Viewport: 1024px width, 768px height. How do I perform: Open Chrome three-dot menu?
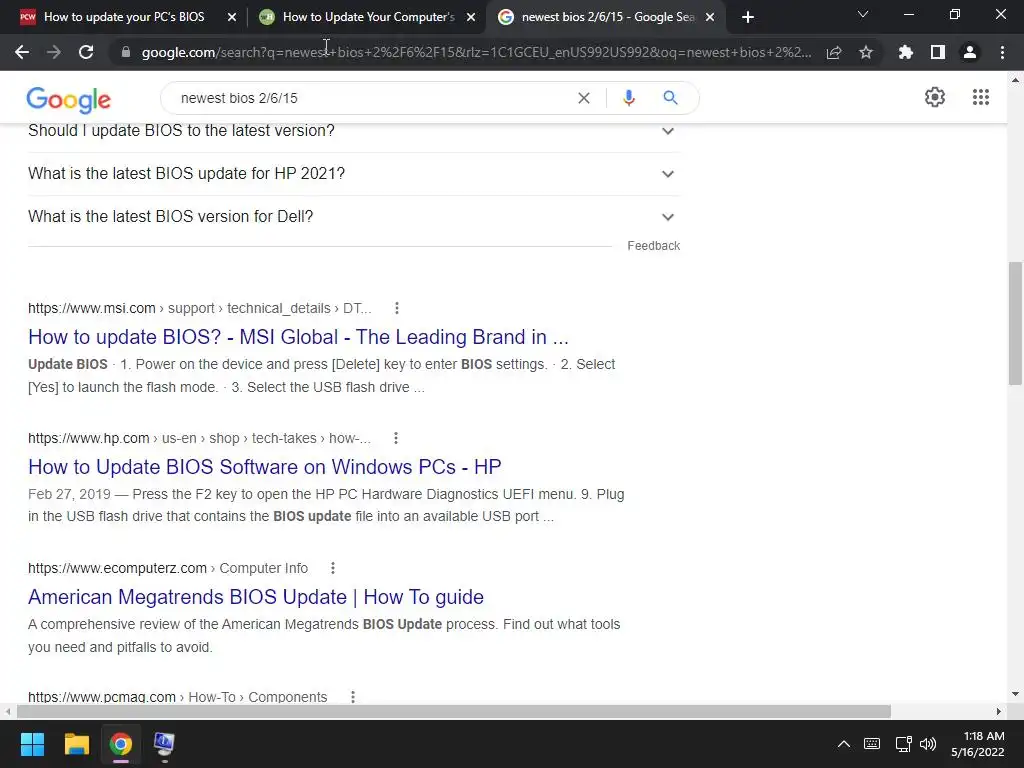[1002, 52]
